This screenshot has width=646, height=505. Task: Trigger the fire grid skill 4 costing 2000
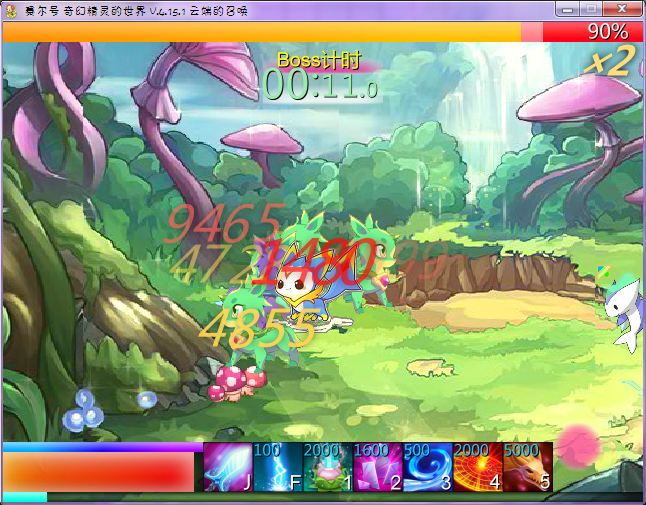coord(477,467)
